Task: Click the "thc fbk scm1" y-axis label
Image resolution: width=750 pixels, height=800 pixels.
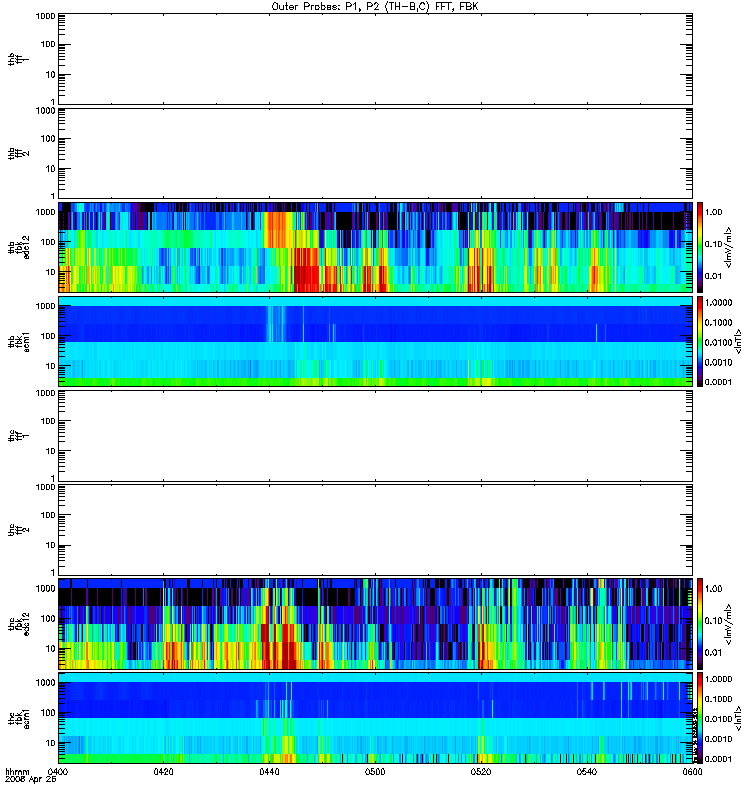Action: coord(19,718)
